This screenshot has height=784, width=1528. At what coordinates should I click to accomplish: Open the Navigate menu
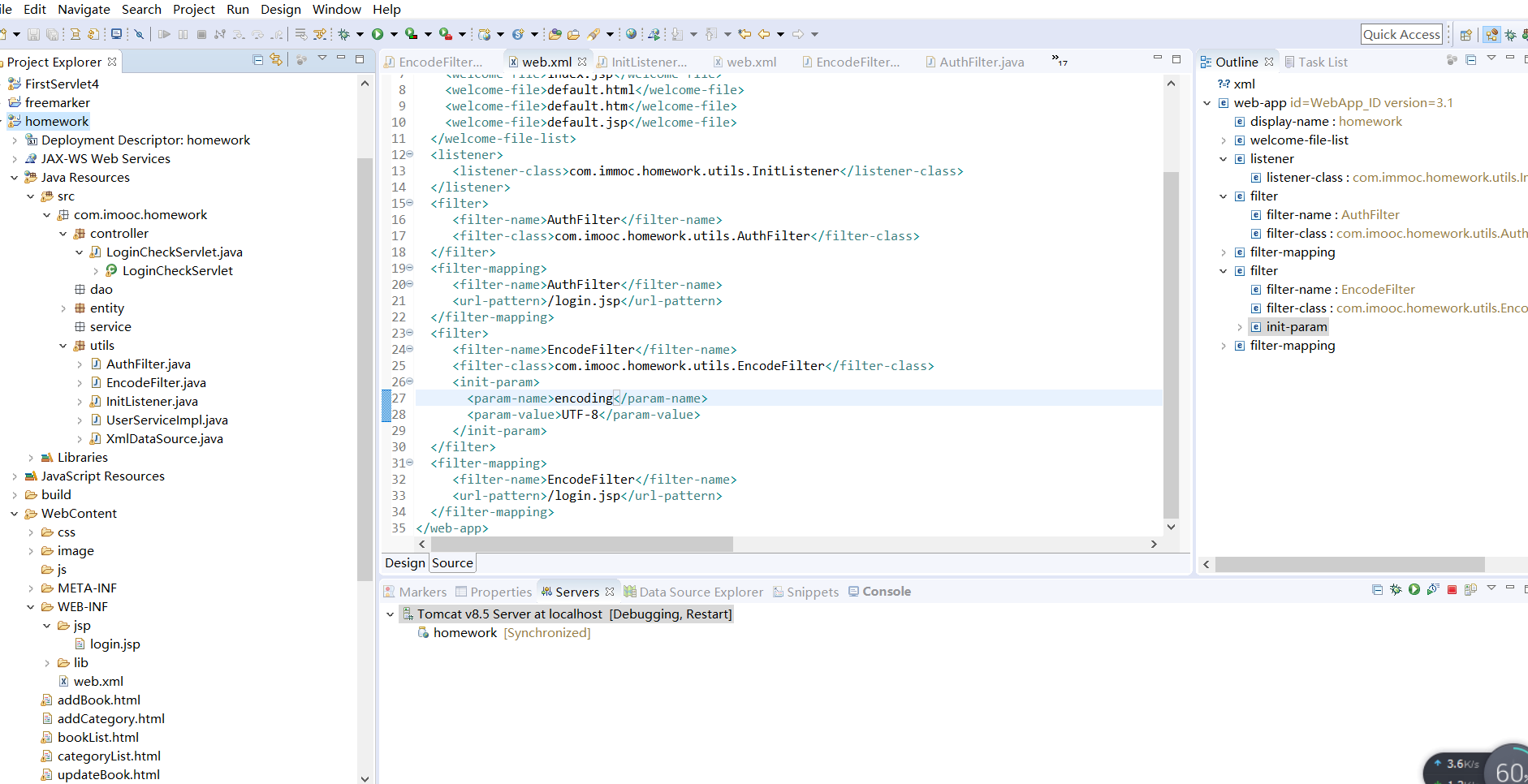84,9
